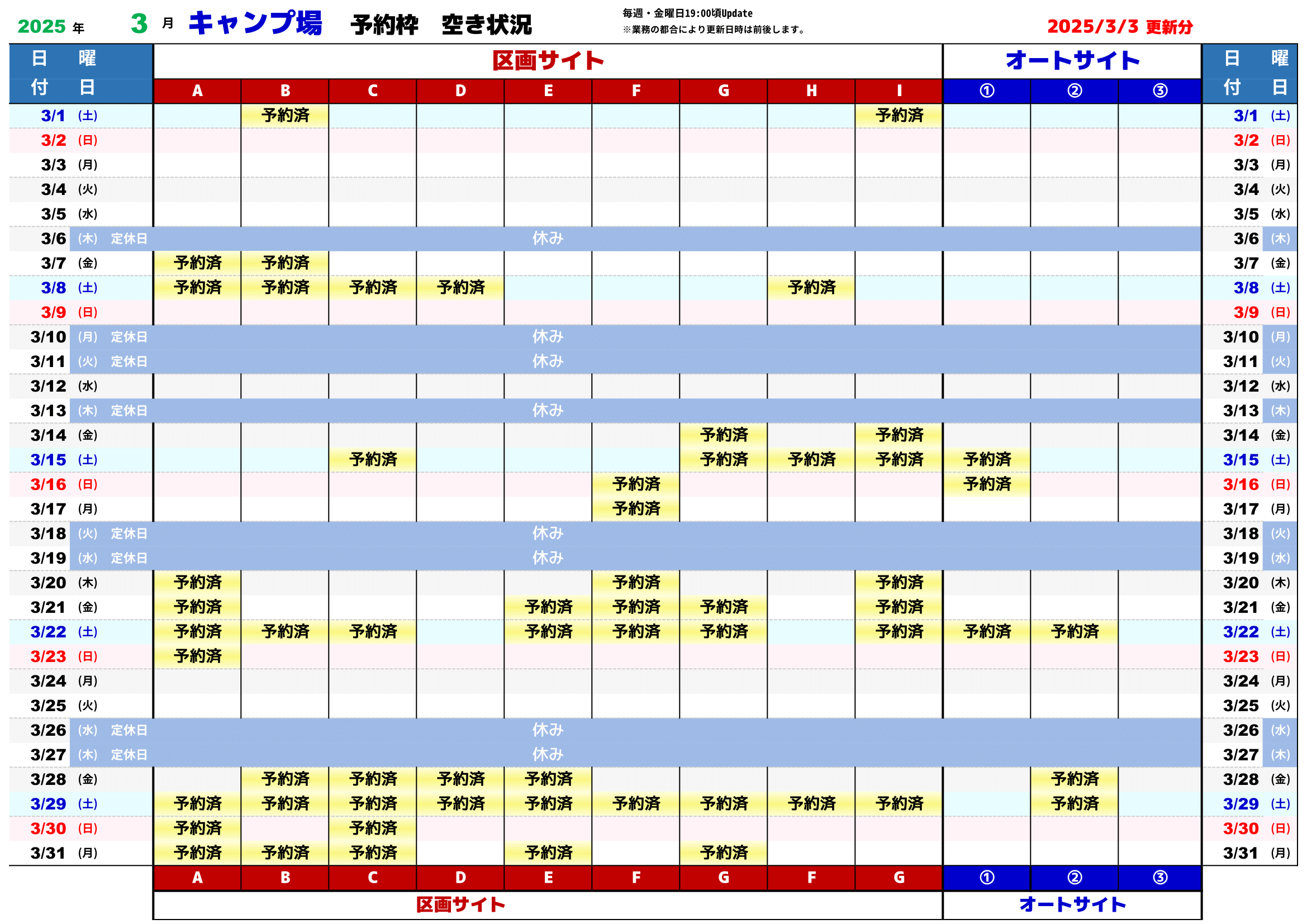Click 予約済 cell for 3/21 site E
Image resolution: width=1307 pixels, height=924 pixels.
click(548, 607)
